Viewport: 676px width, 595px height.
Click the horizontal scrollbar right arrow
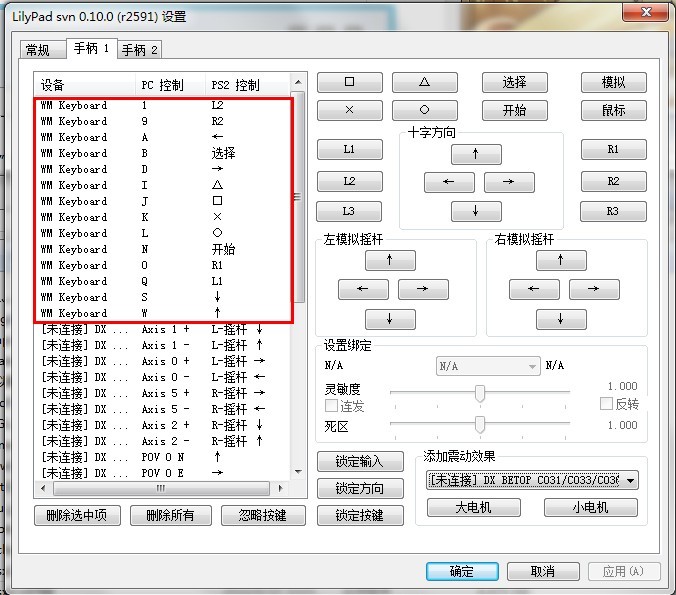[281, 489]
